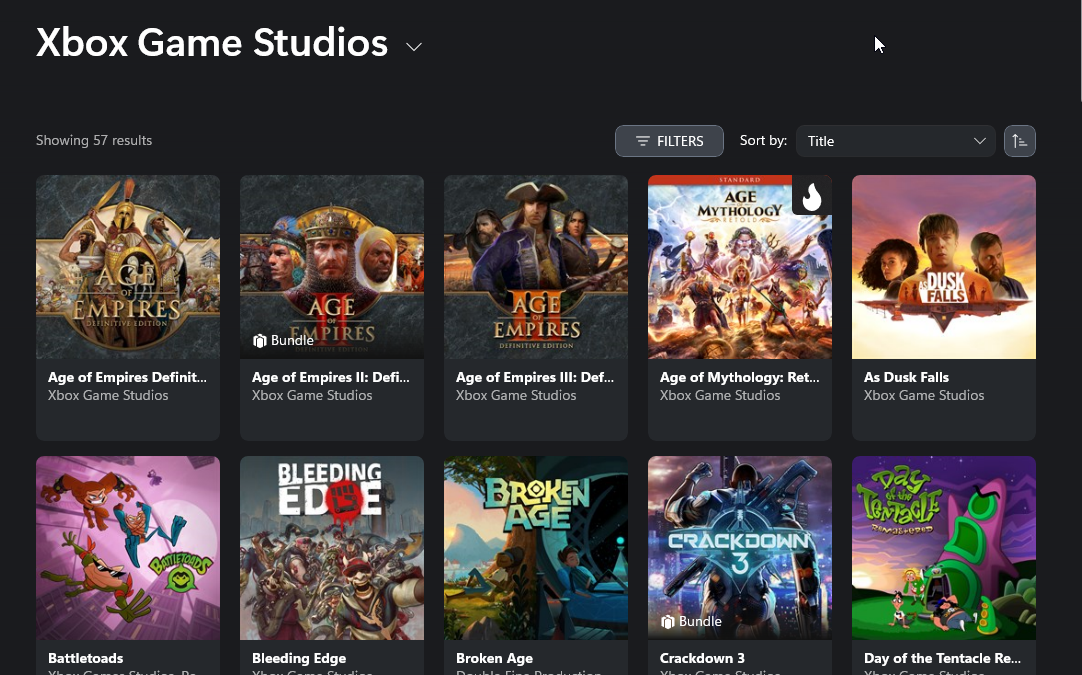Click the 'Sort by:' label
The image size is (1082, 675).
pyautogui.click(x=763, y=141)
